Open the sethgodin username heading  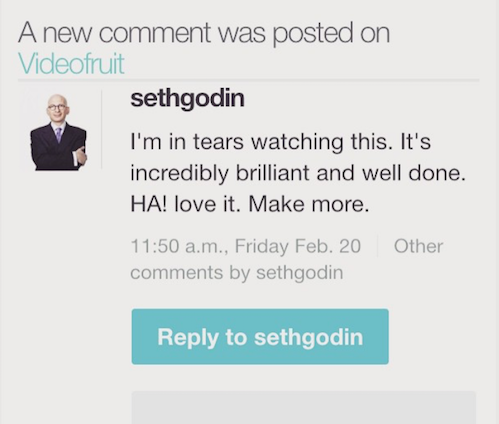187,99
